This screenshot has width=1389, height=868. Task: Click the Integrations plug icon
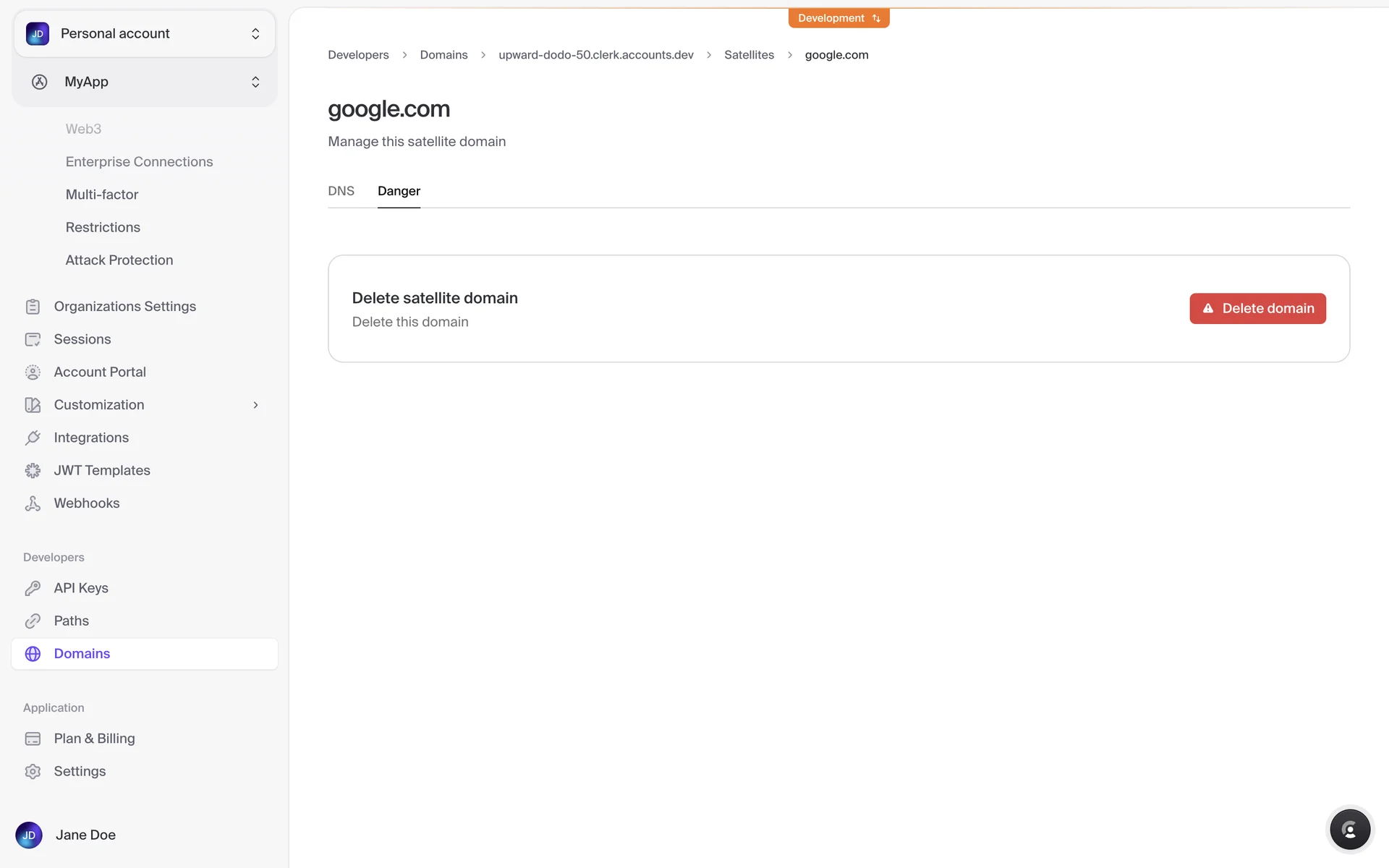[x=33, y=438]
